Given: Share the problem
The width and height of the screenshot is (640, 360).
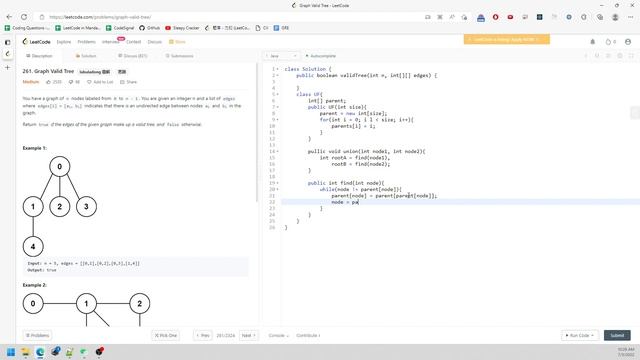Looking at the screenshot, I should point(129,82).
